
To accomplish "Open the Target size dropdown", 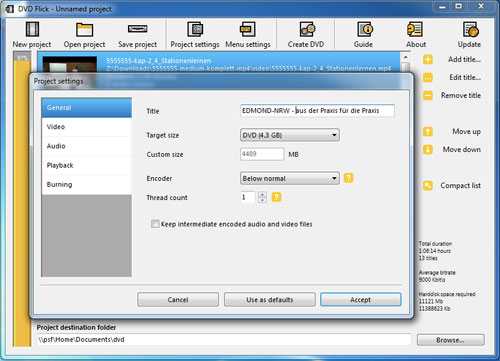I will pyautogui.click(x=290, y=135).
